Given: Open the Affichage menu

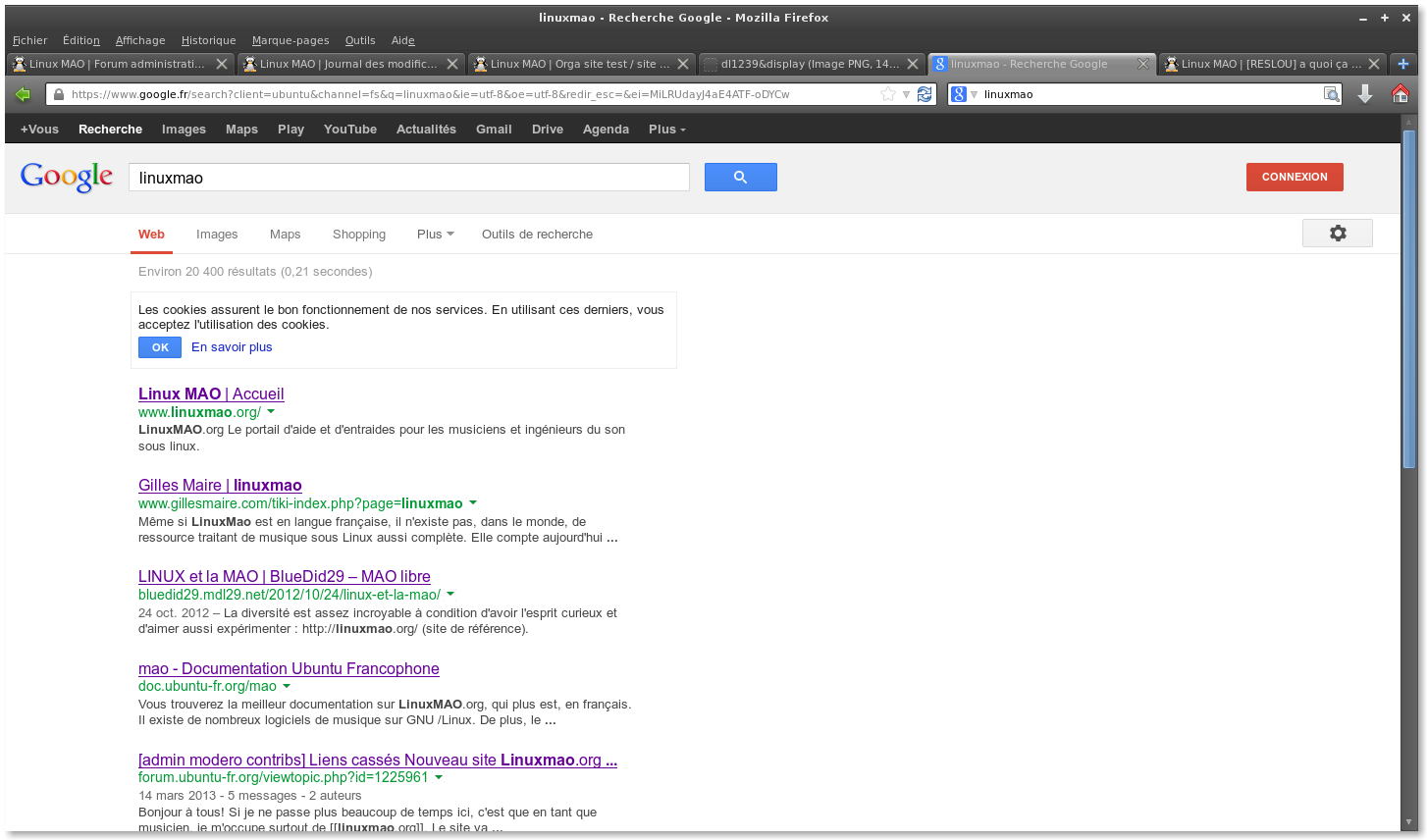Looking at the screenshot, I should [140, 40].
